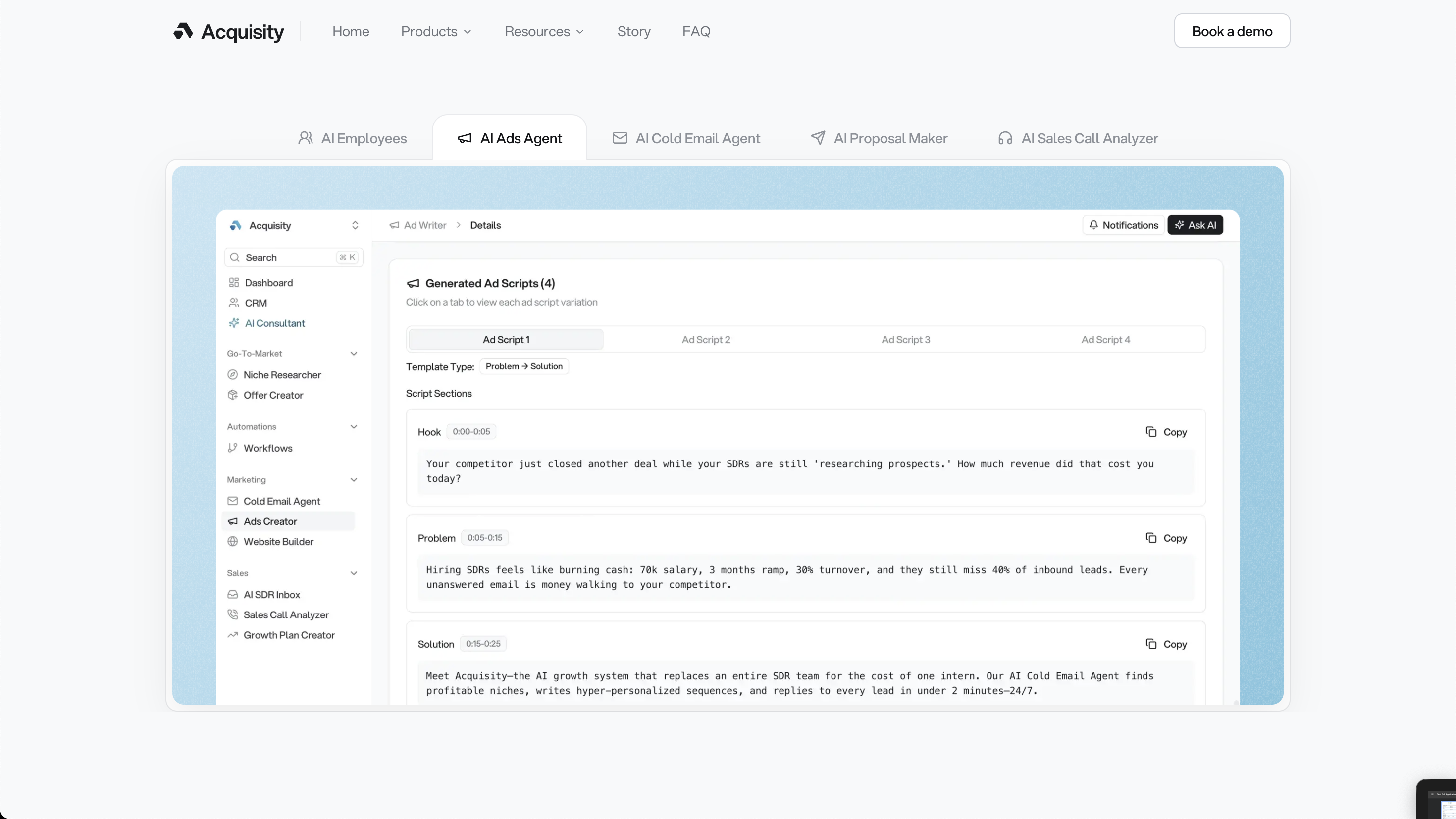Click the Ask AI button
Viewport: 1456px width, 819px height.
coord(1196,225)
